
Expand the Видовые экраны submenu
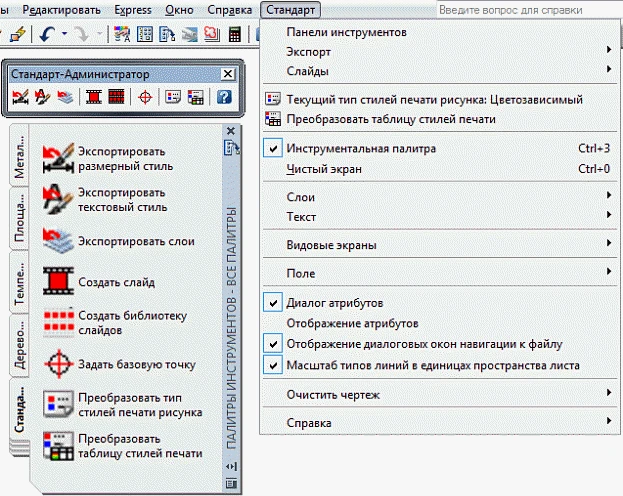pos(331,243)
